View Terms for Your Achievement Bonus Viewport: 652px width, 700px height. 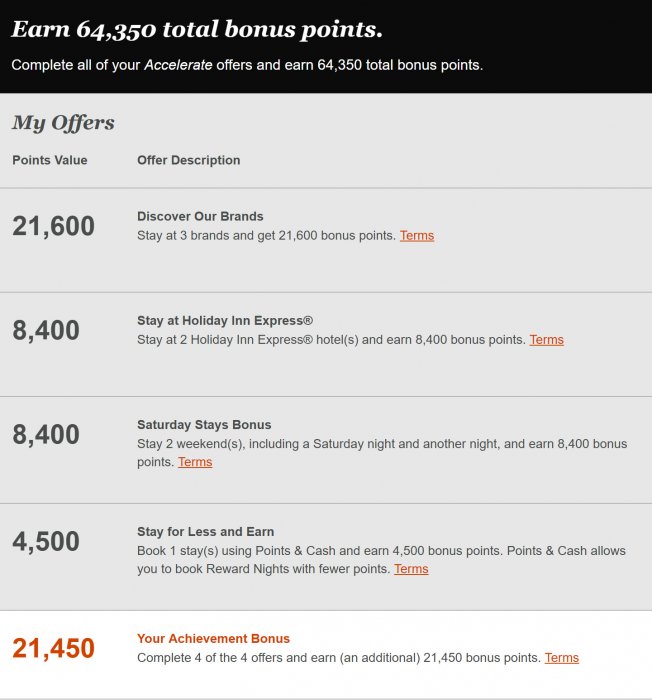click(x=562, y=658)
